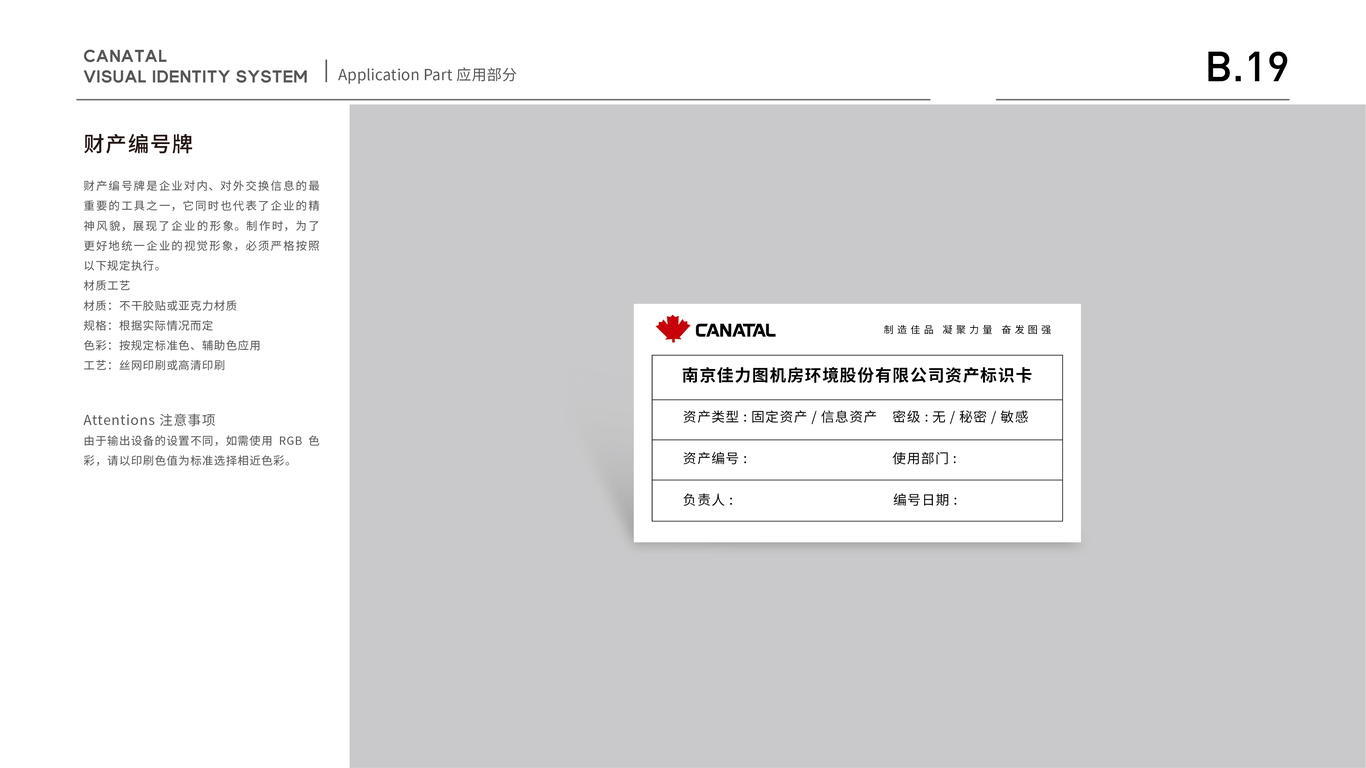This screenshot has height=768, width=1366.
Task: Click the slogan '制造佳品 凝聚力量 奋发图强'
Action: (x=968, y=330)
